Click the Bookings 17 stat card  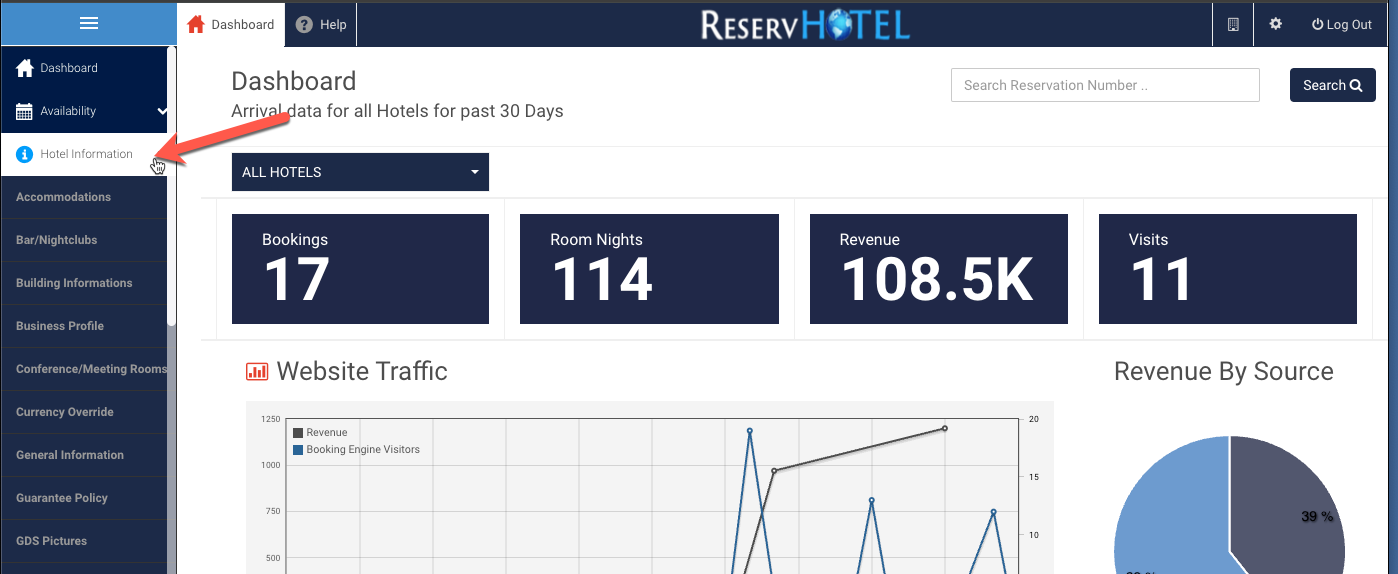click(x=360, y=269)
